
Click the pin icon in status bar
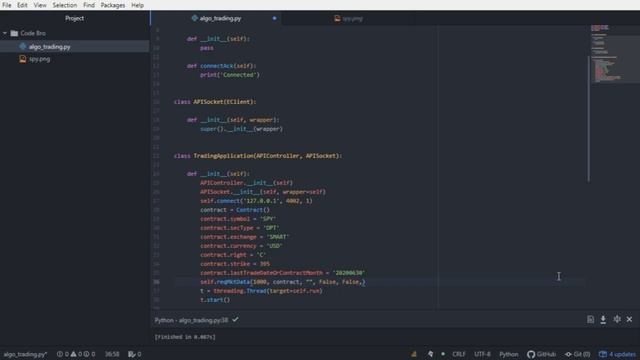tap(430, 354)
